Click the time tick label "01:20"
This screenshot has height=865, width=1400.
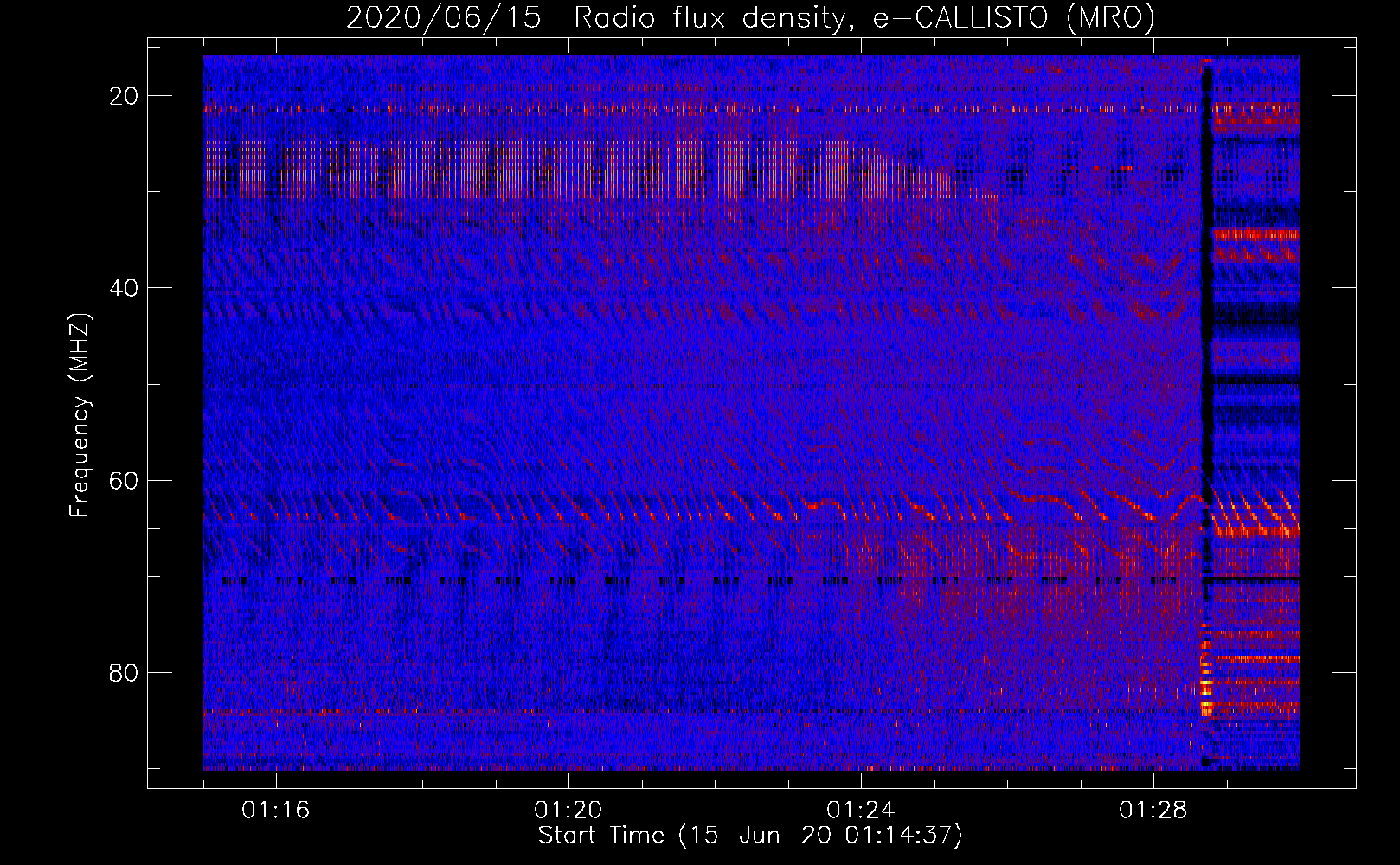point(568,810)
